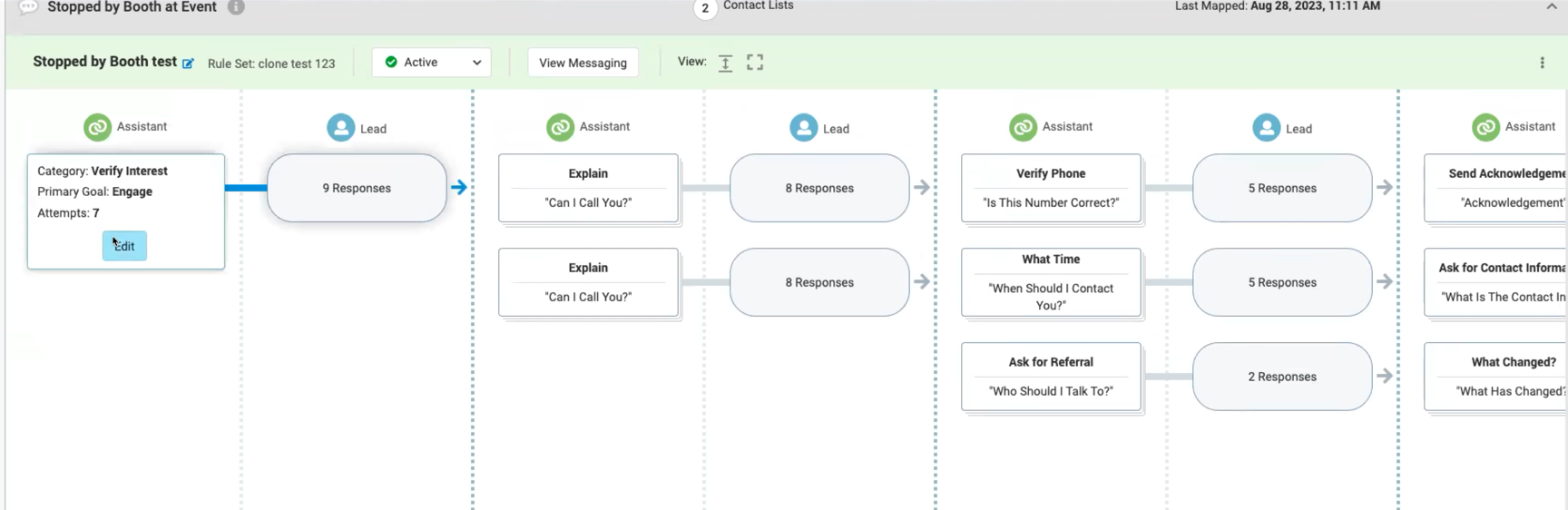
Task: Click the gray arrow after 2 Responses
Action: 1385,376
